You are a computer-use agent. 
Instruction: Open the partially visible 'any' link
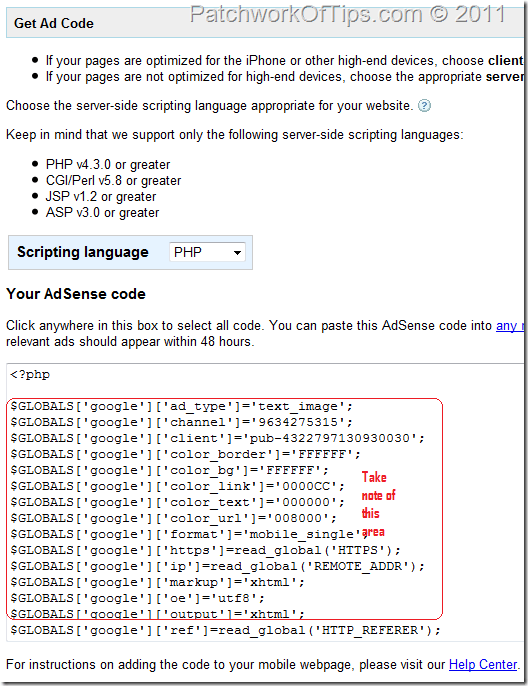click(x=510, y=326)
